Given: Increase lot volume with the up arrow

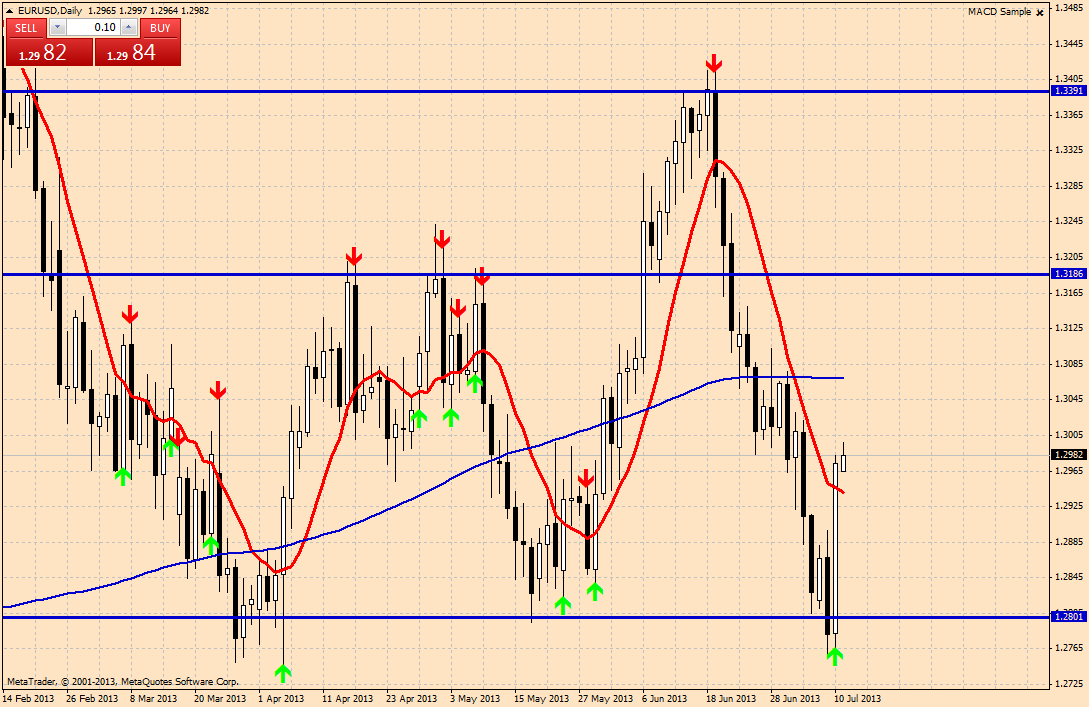Looking at the screenshot, I should 128,27.
